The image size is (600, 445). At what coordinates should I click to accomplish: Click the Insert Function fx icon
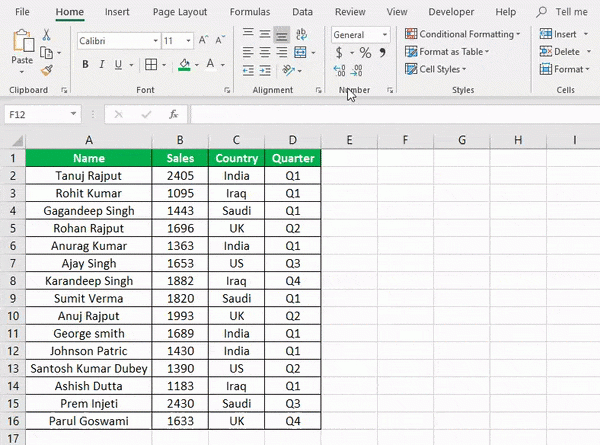(173, 114)
